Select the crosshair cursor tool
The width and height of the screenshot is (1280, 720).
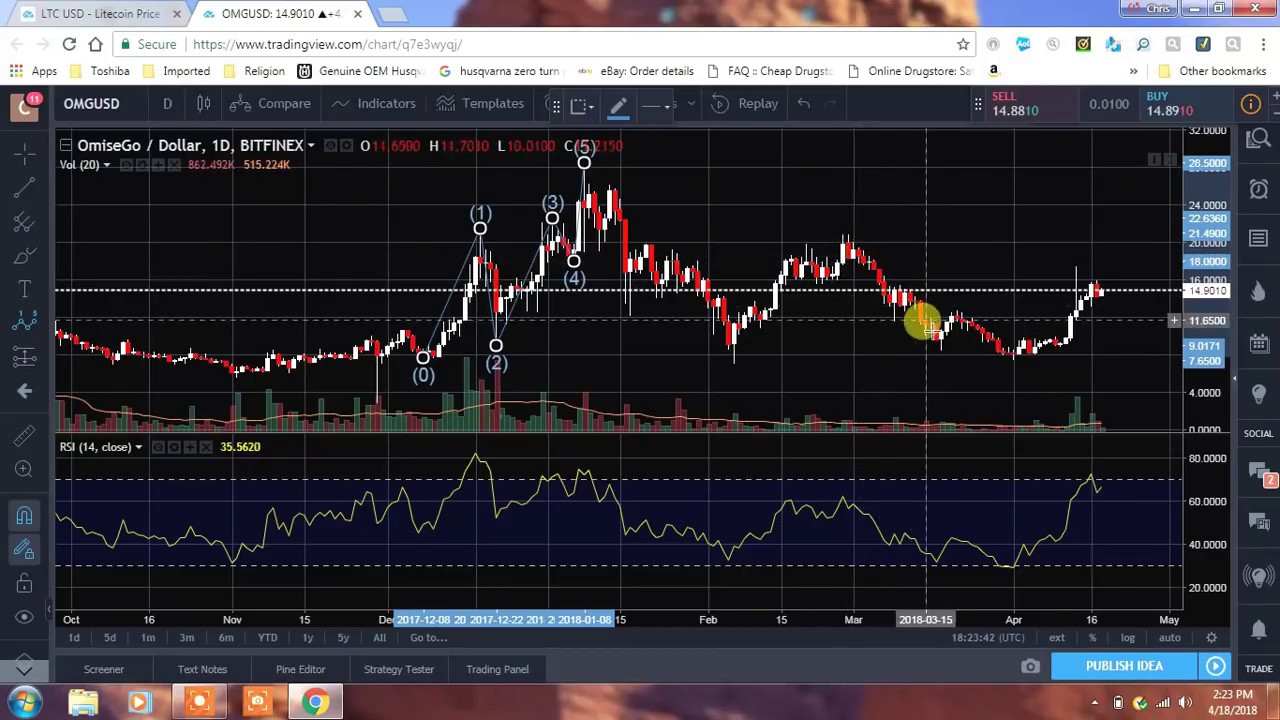(x=25, y=152)
